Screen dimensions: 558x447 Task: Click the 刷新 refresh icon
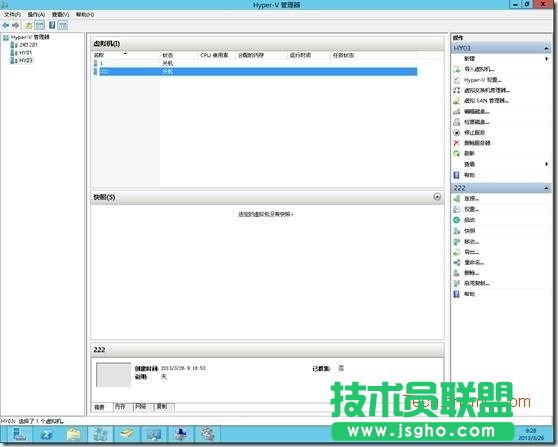click(x=457, y=153)
